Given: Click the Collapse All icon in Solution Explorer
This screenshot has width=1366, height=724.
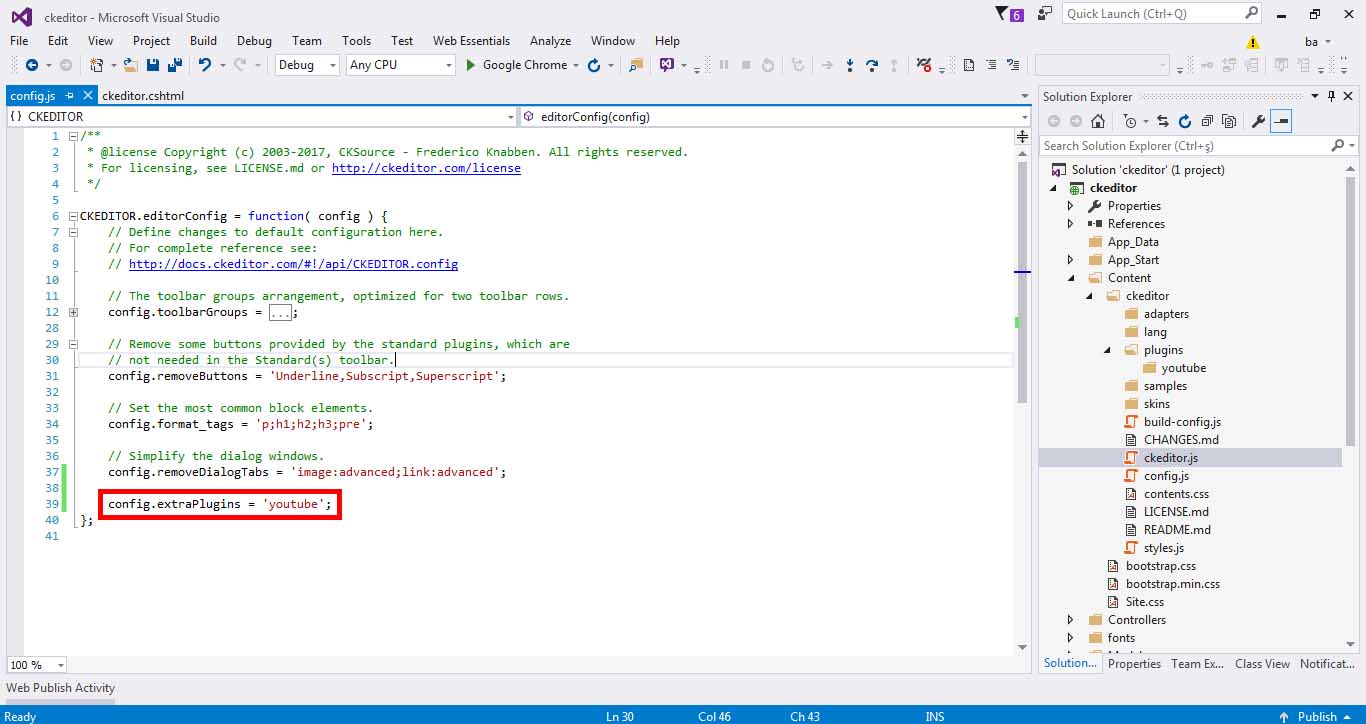Looking at the screenshot, I should click(1207, 121).
